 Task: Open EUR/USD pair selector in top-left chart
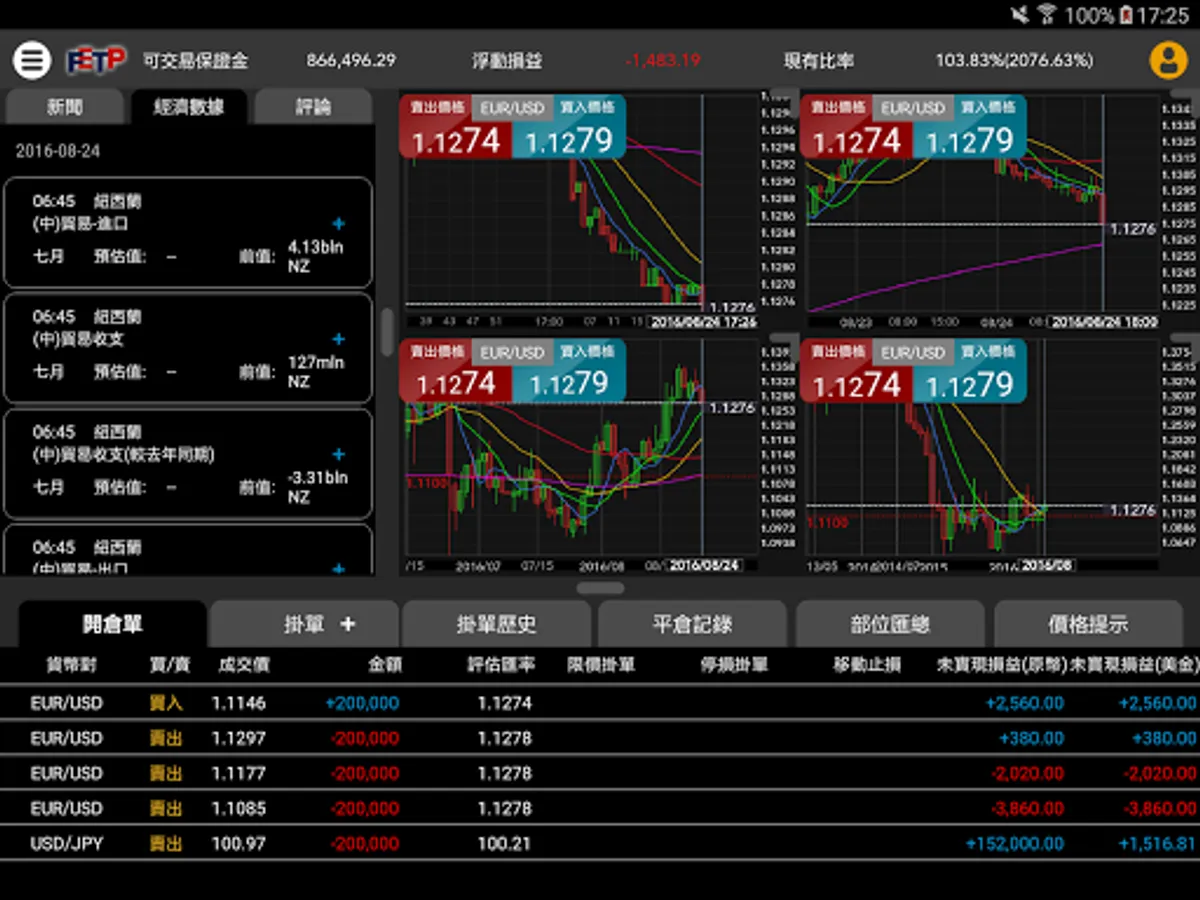pyautogui.click(x=512, y=106)
